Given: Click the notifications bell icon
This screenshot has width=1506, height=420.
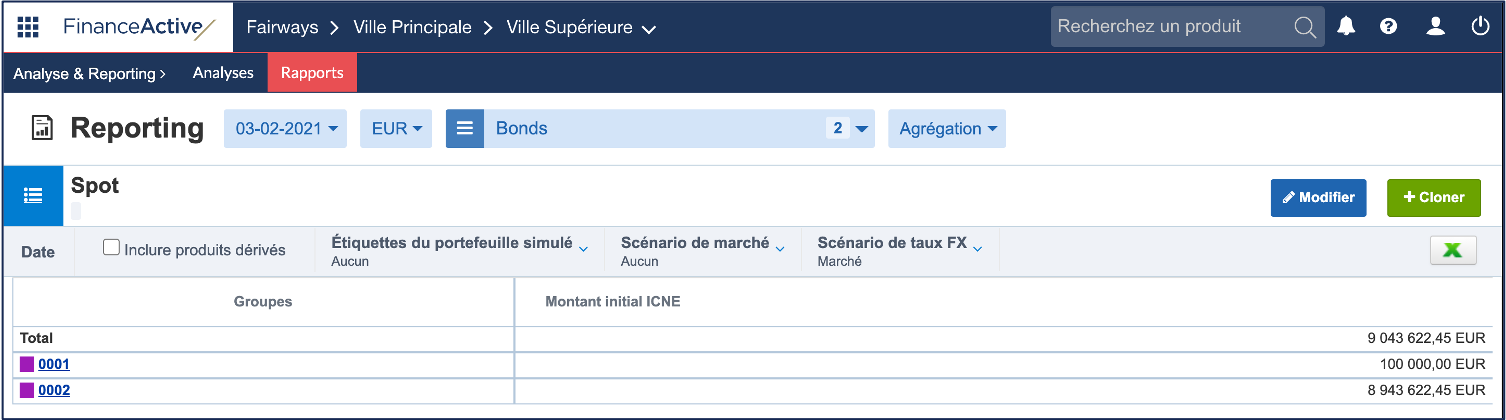Looking at the screenshot, I should [x=1347, y=27].
